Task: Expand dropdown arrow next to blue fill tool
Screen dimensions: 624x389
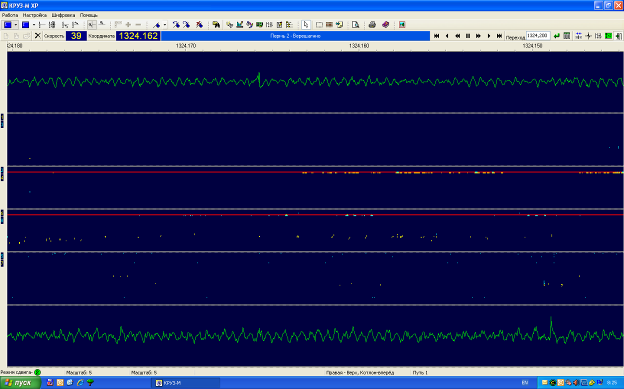Action: click(165, 25)
